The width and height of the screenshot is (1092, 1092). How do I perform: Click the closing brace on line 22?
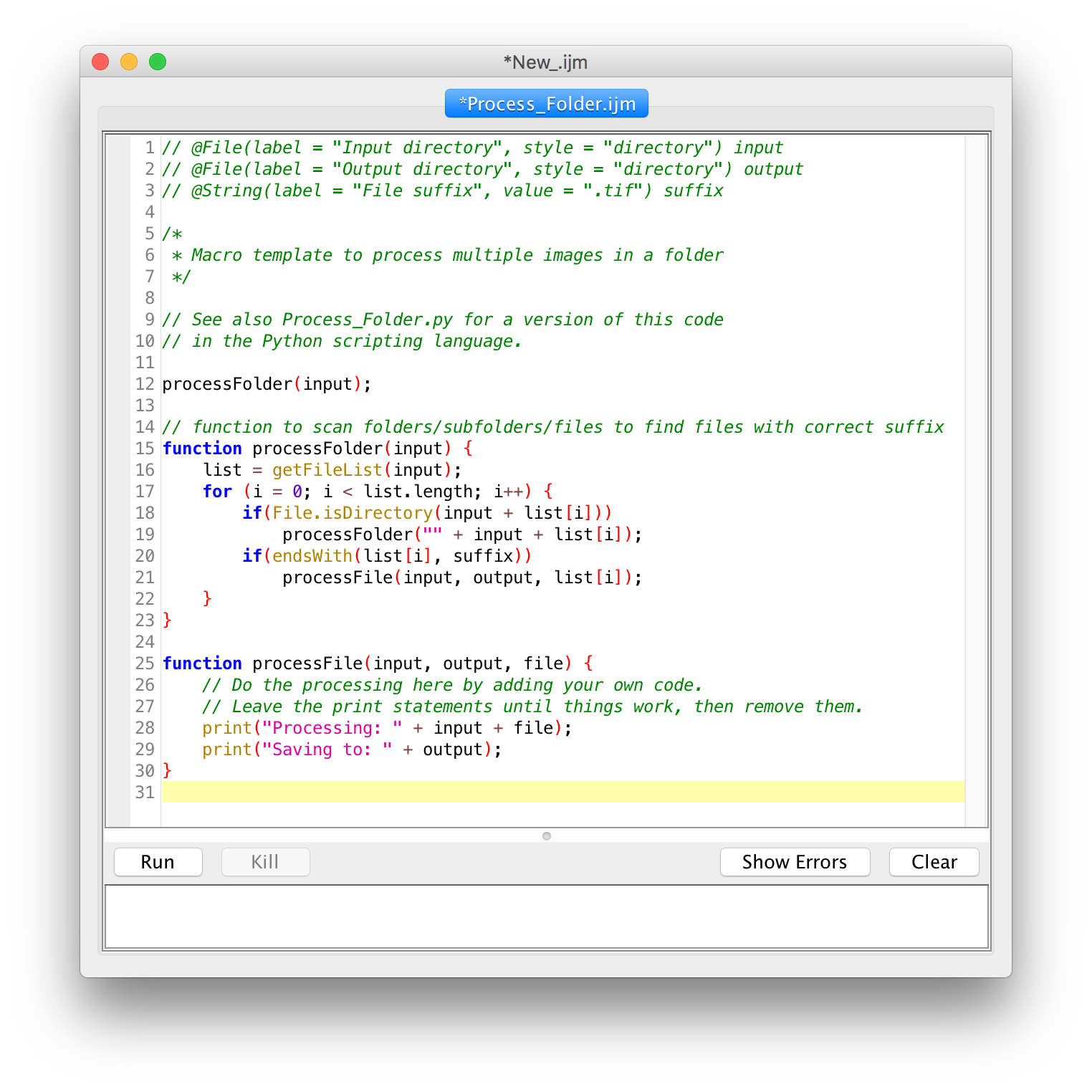[x=208, y=599]
